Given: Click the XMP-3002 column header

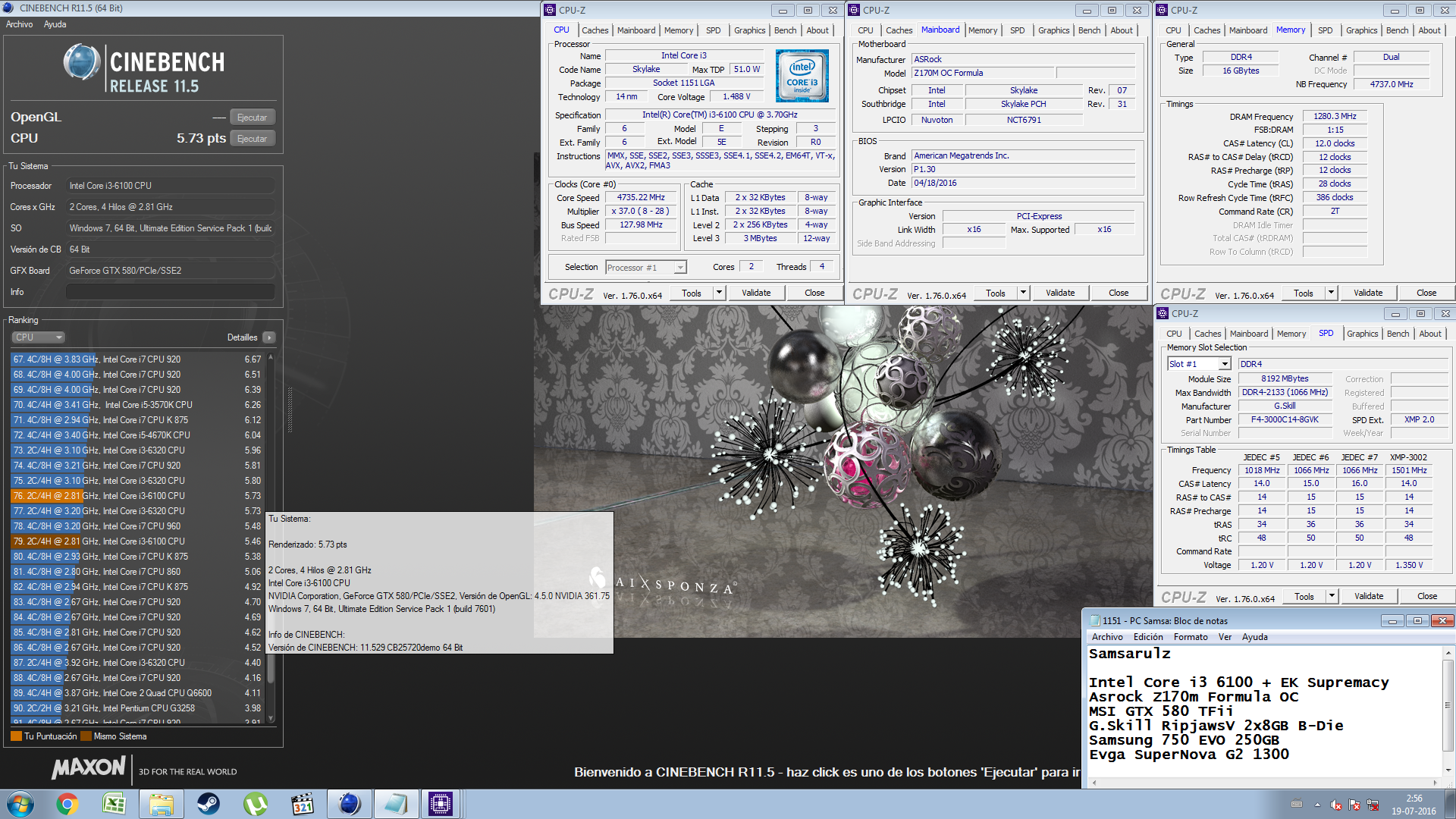Looking at the screenshot, I should [1408, 457].
